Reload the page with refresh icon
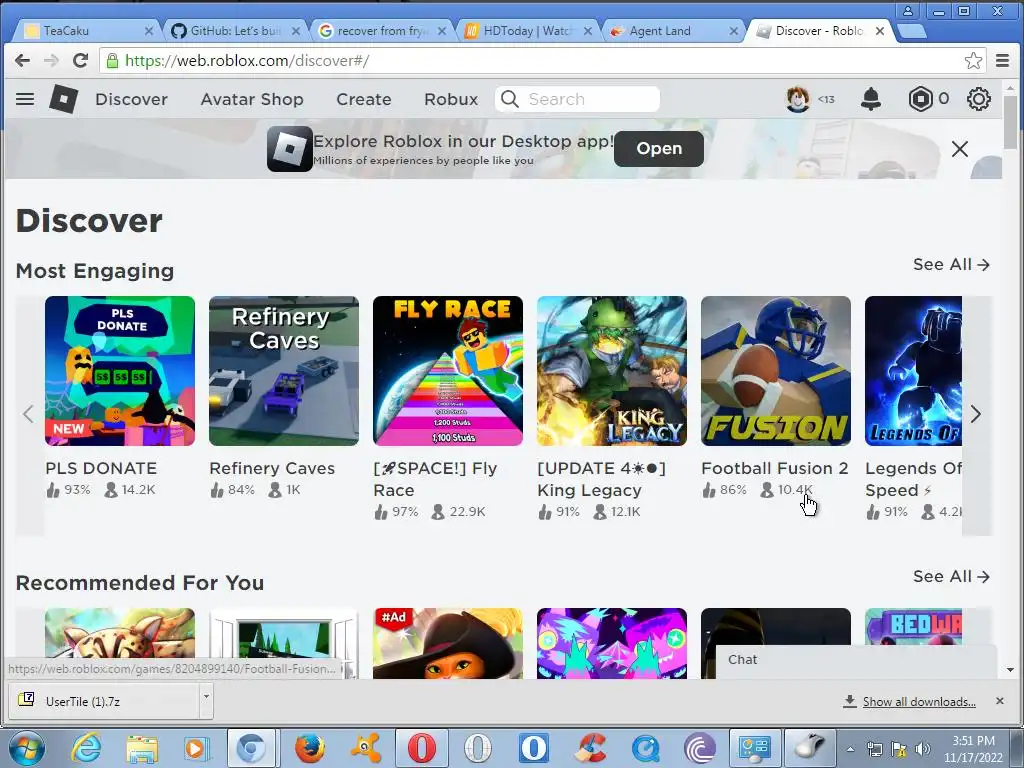 click(80, 61)
